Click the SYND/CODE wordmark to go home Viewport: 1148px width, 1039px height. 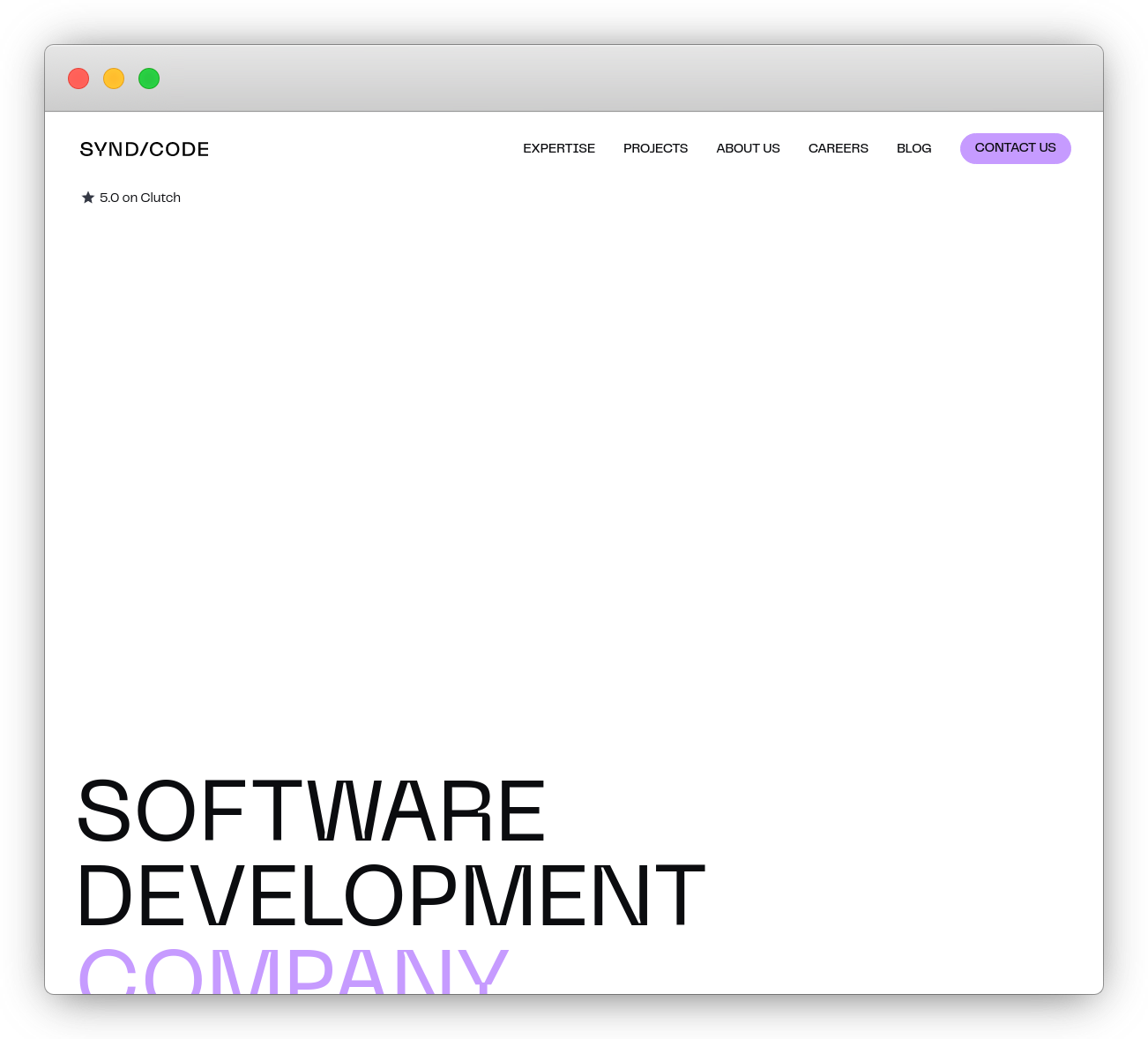click(145, 149)
